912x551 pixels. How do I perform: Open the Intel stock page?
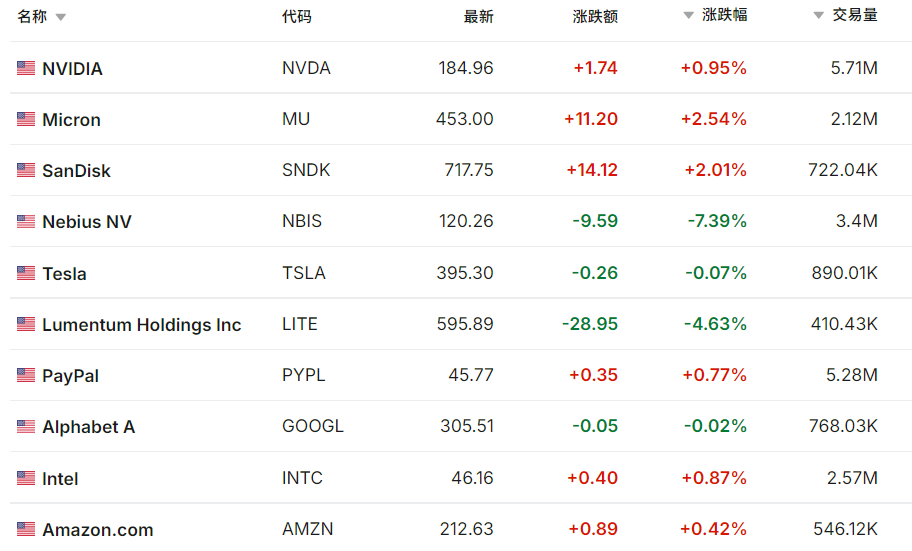coord(60,479)
